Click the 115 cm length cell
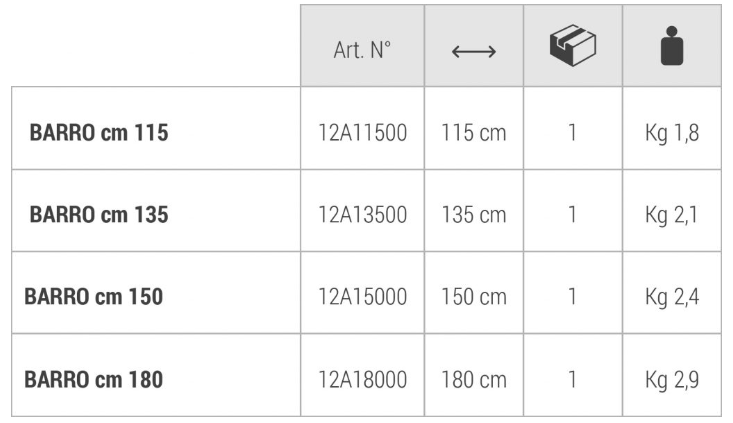 (474, 133)
